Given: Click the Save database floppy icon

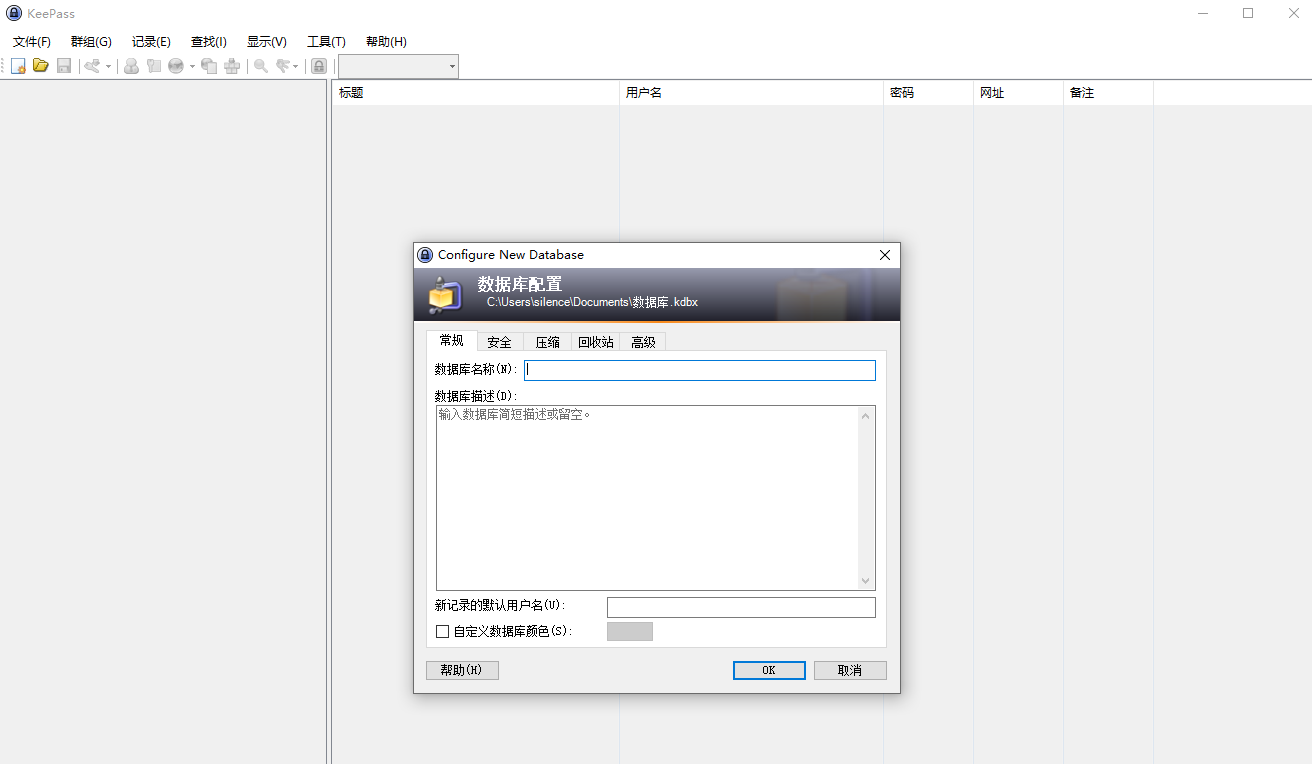Looking at the screenshot, I should coord(64,66).
